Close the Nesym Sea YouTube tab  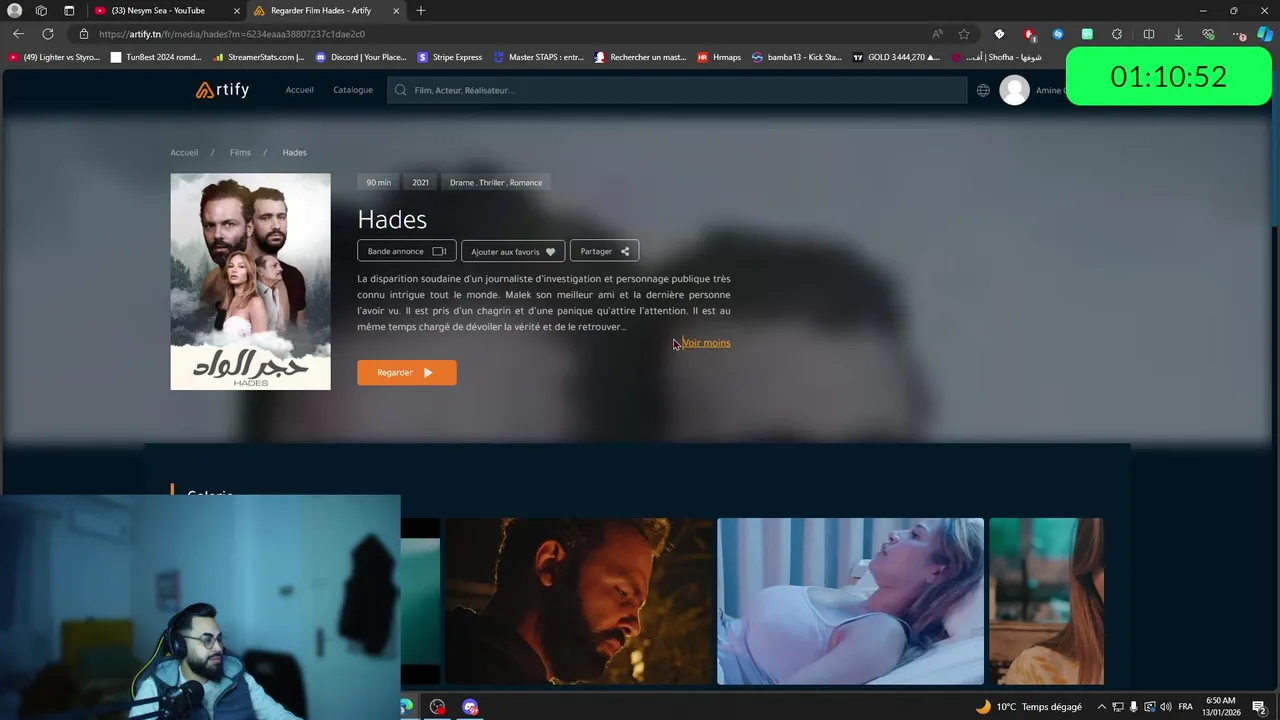click(237, 10)
